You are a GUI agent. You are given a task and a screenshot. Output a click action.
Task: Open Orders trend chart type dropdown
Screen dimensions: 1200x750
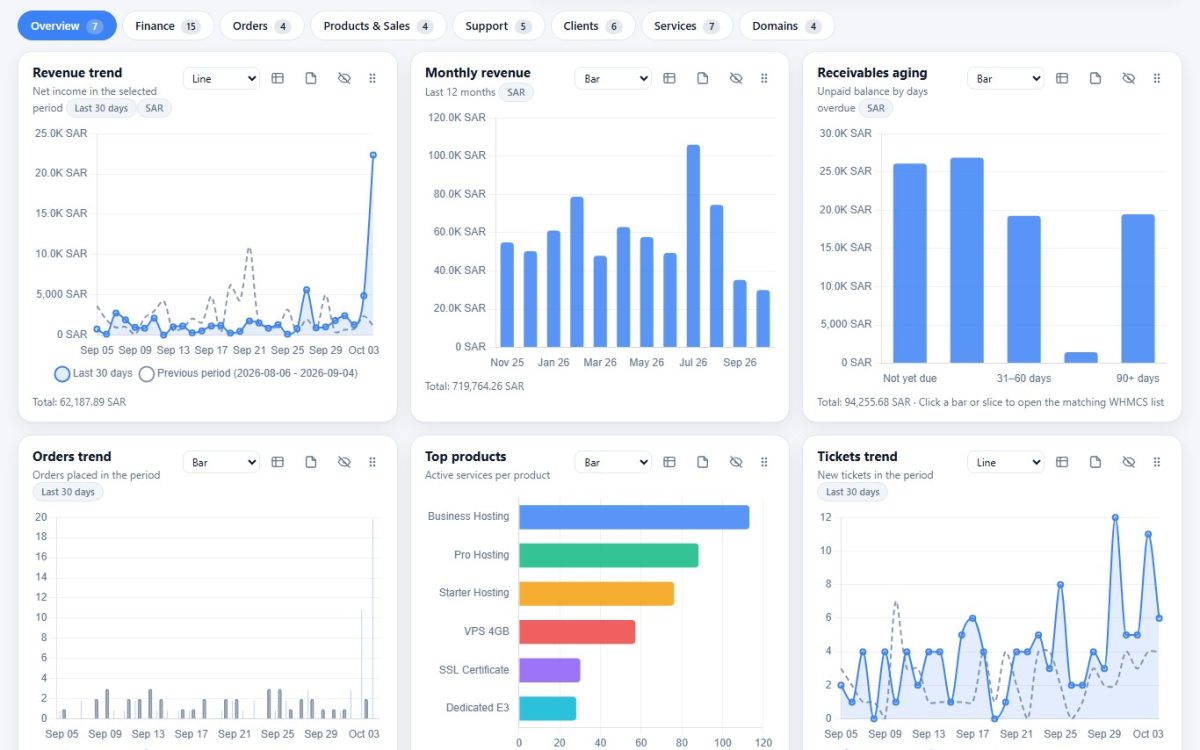coord(221,462)
